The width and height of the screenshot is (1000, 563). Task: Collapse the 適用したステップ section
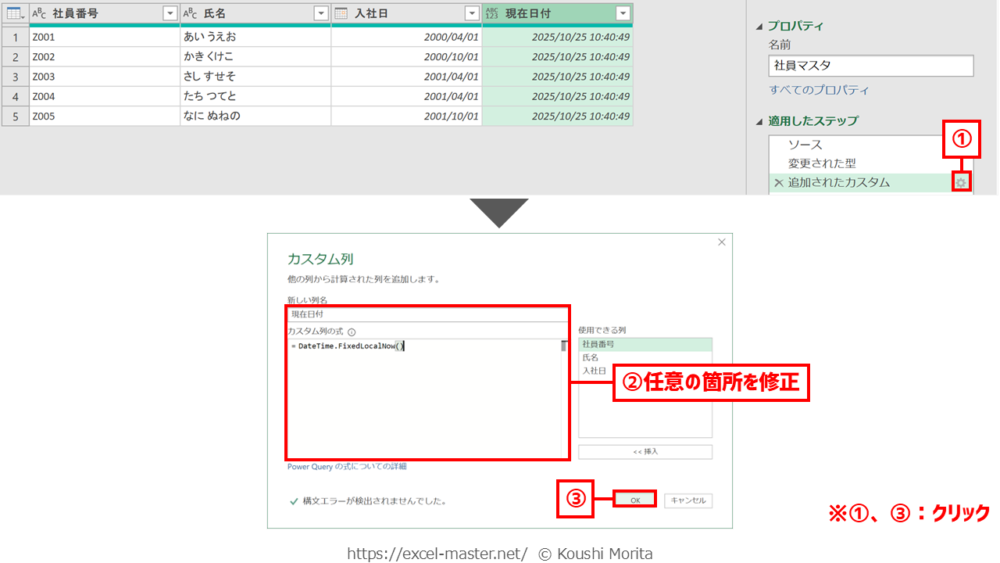coord(759,121)
